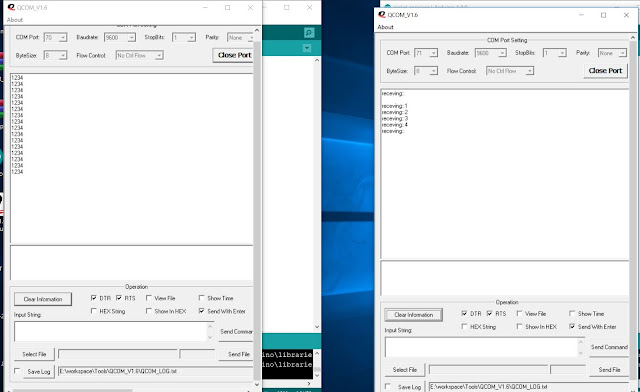The image size is (640, 392).
Task: Click Close Port in right QCOM window
Action: (x=605, y=71)
